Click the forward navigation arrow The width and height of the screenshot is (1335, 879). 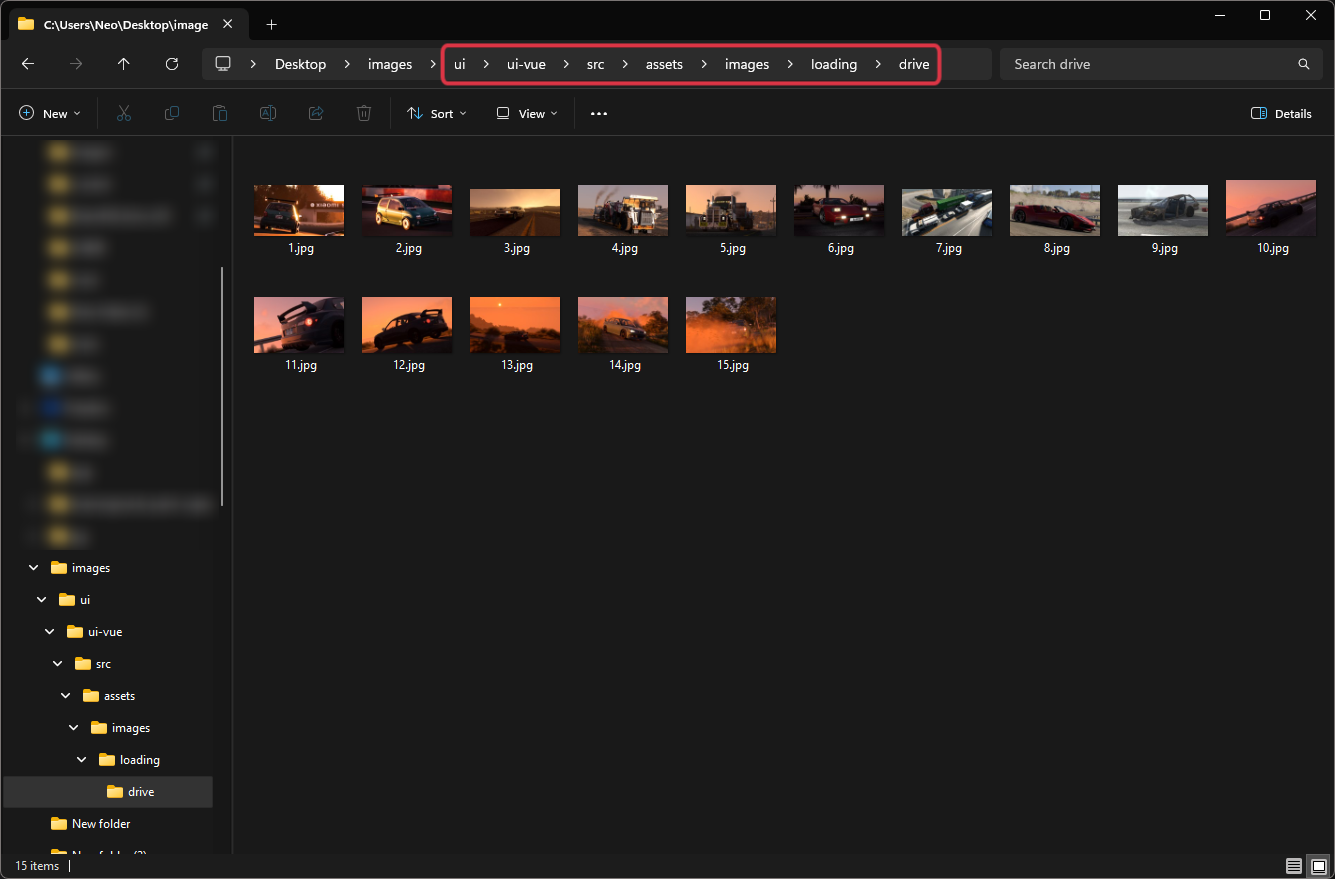[76, 64]
